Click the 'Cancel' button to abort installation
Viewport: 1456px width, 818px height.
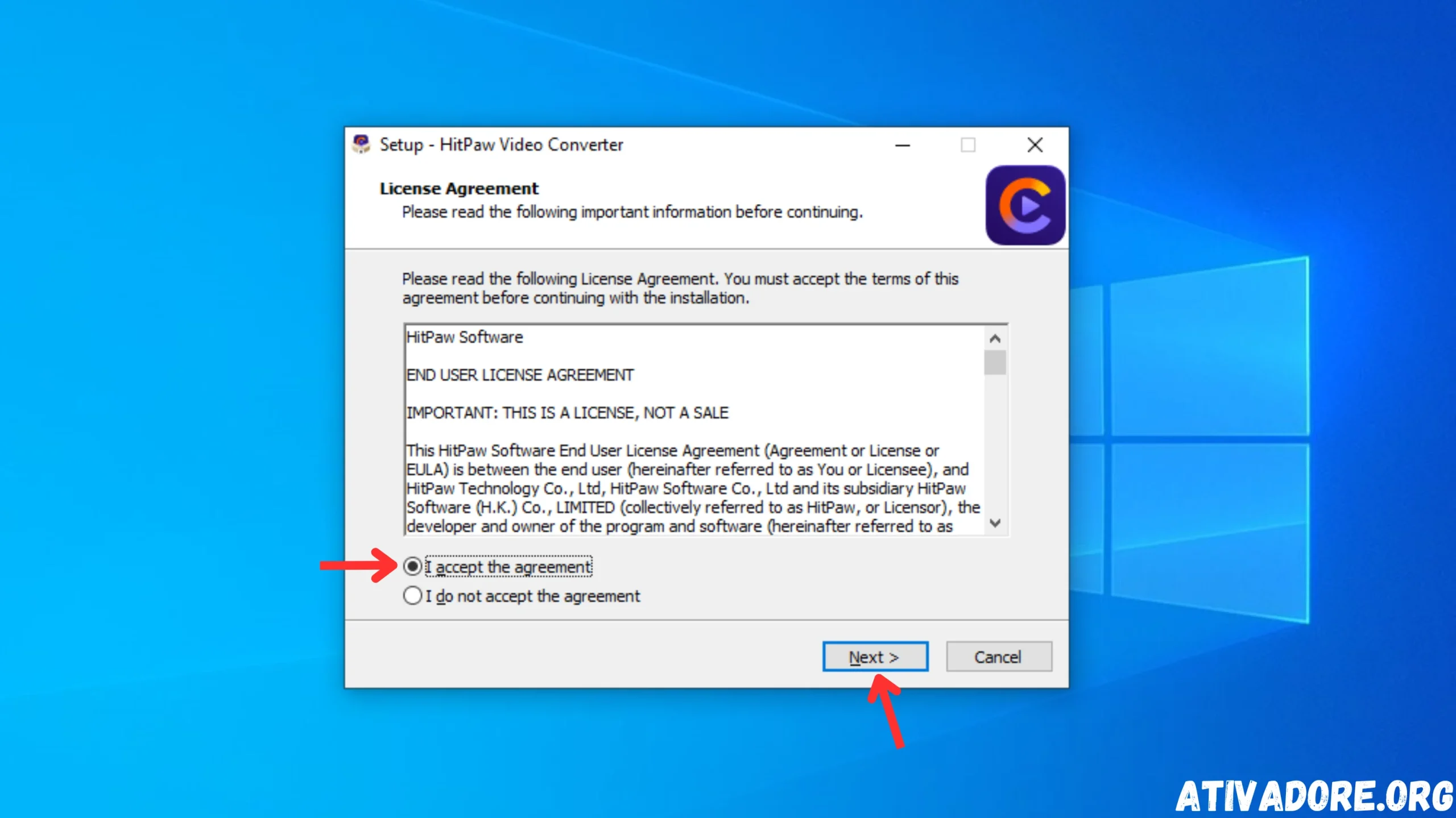click(x=998, y=657)
